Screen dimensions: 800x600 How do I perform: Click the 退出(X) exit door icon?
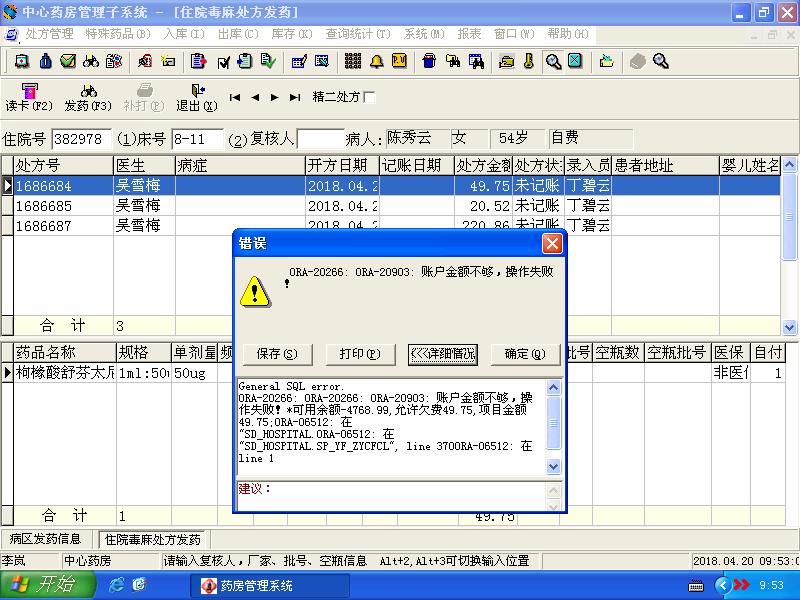coord(197,91)
